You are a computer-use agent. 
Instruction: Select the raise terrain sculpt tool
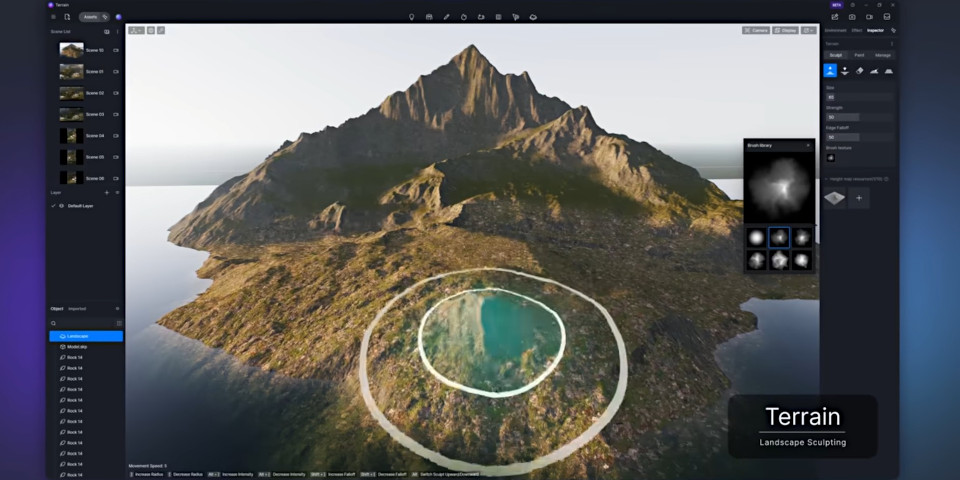click(x=830, y=71)
